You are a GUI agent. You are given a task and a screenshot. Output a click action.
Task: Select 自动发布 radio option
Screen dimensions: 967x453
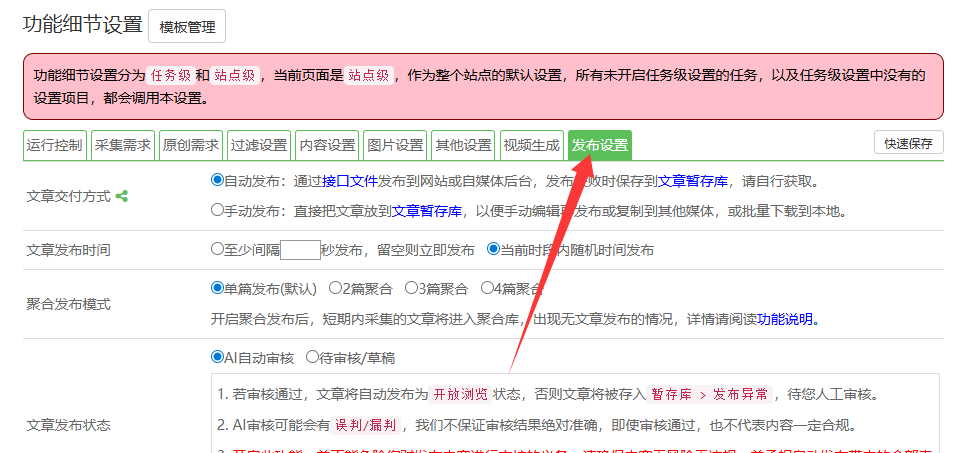(216, 181)
